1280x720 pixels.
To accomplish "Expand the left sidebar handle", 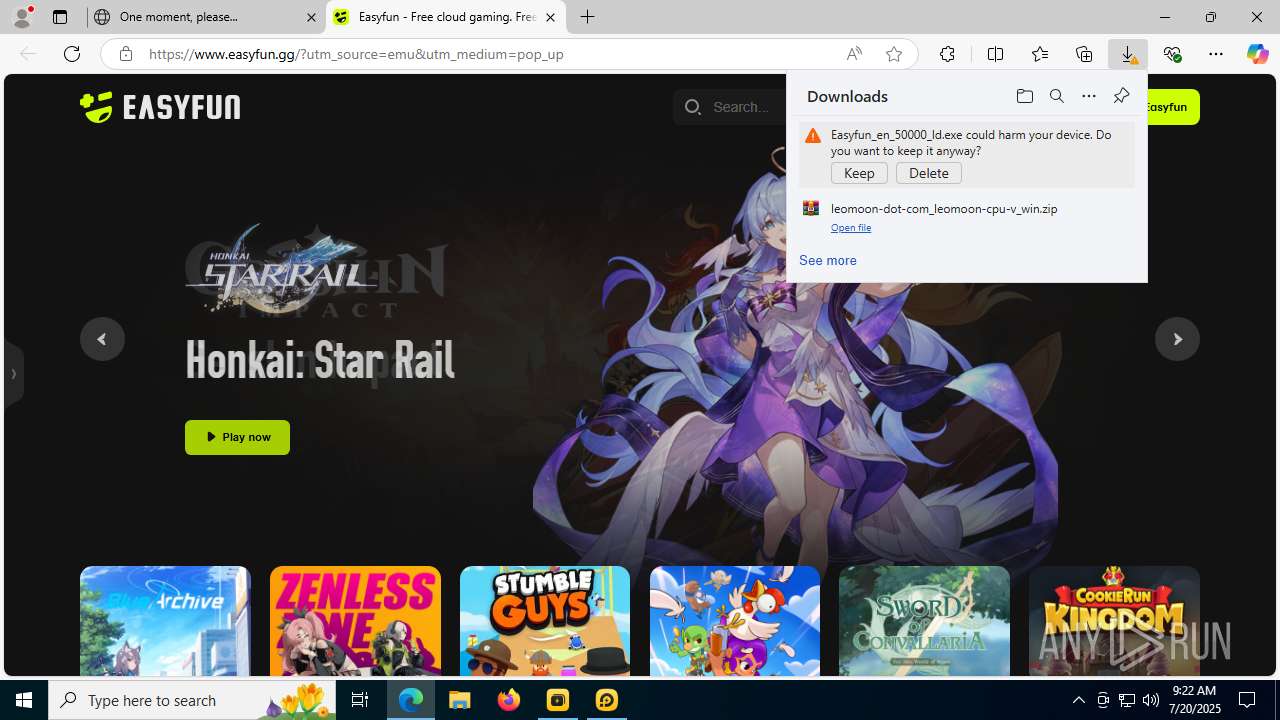I will tap(13, 374).
